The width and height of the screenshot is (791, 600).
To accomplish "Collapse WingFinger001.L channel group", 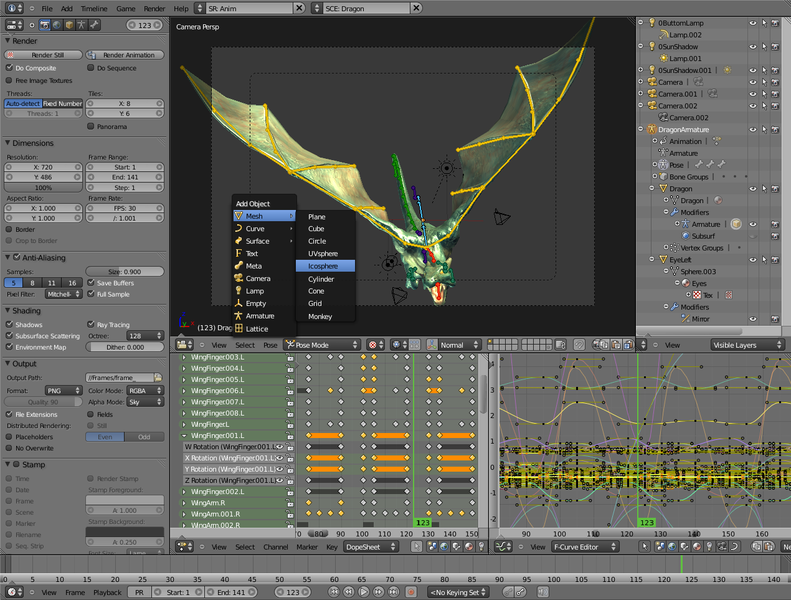I will click(x=184, y=435).
